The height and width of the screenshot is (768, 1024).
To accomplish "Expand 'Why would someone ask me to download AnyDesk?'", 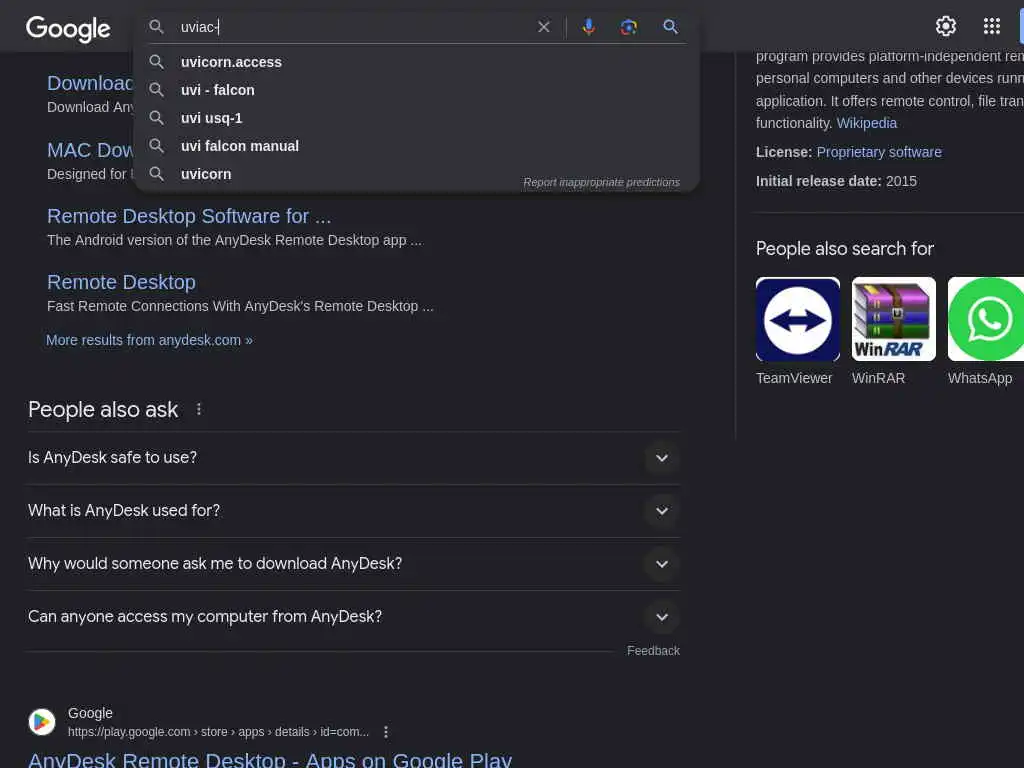I will coord(353,564).
